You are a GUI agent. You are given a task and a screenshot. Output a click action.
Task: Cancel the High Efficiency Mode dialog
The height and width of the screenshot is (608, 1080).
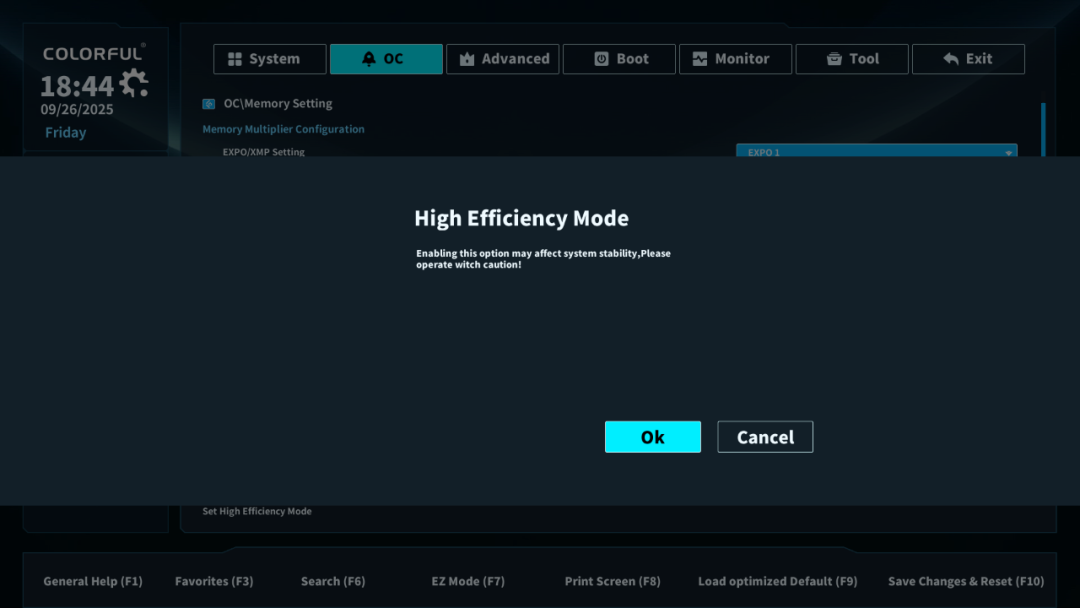pyautogui.click(x=765, y=437)
